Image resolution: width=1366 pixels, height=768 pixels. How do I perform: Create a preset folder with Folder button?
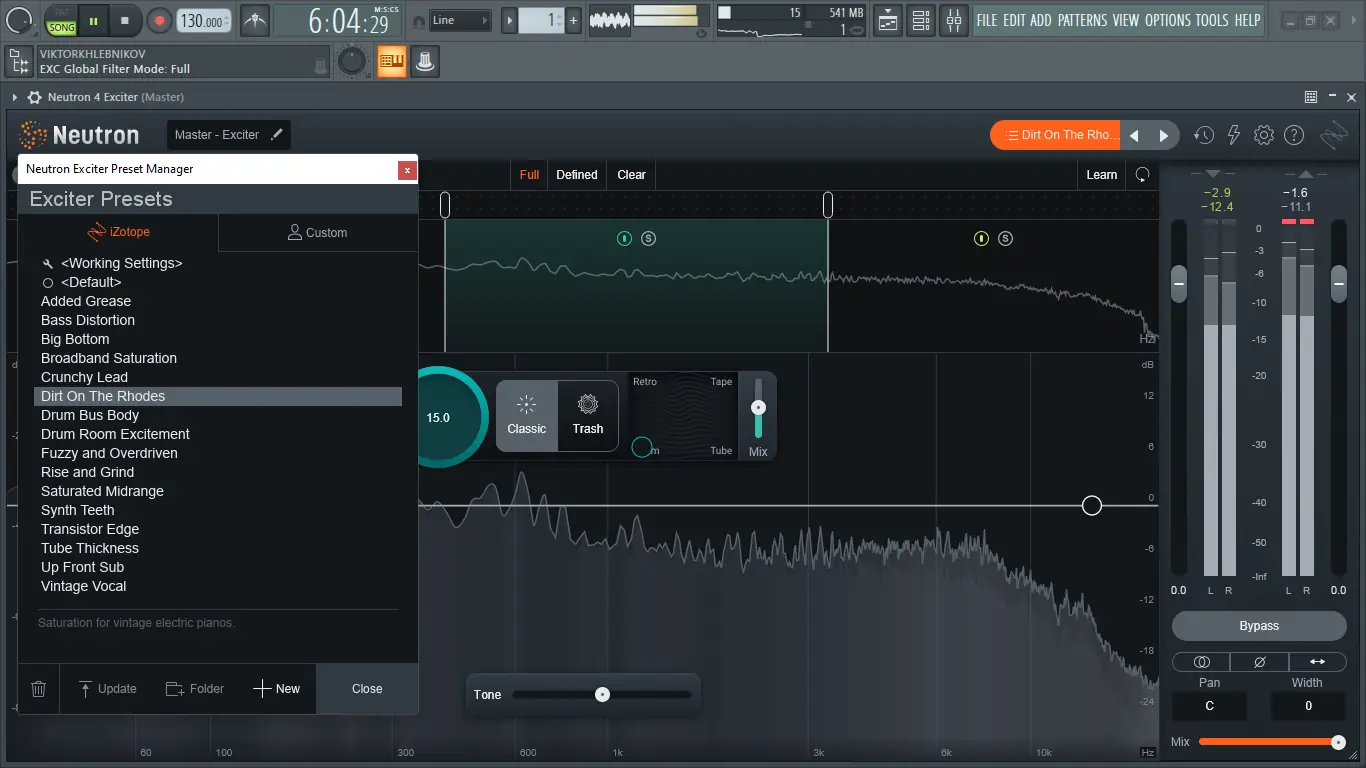[194, 688]
